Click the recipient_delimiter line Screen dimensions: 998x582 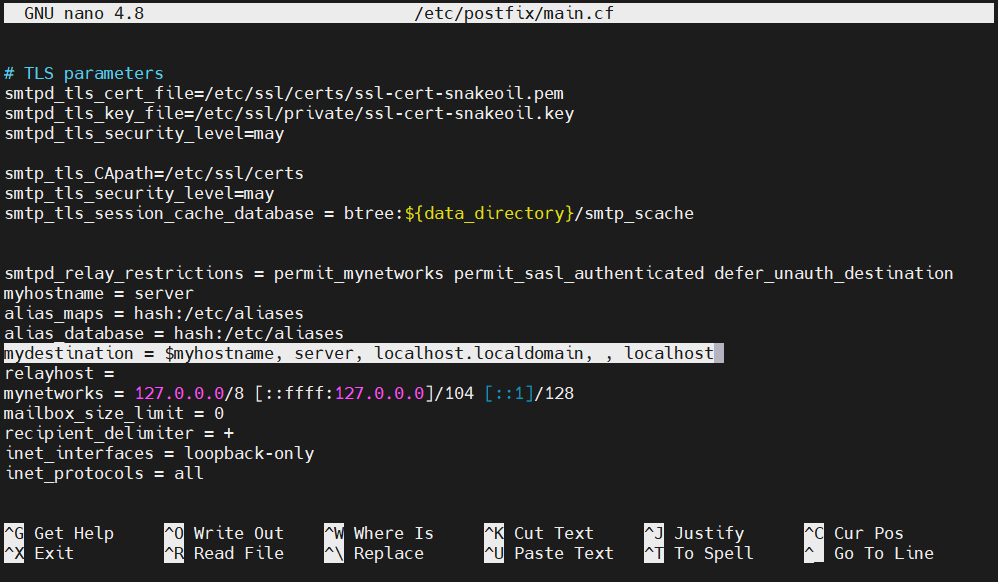coord(119,434)
